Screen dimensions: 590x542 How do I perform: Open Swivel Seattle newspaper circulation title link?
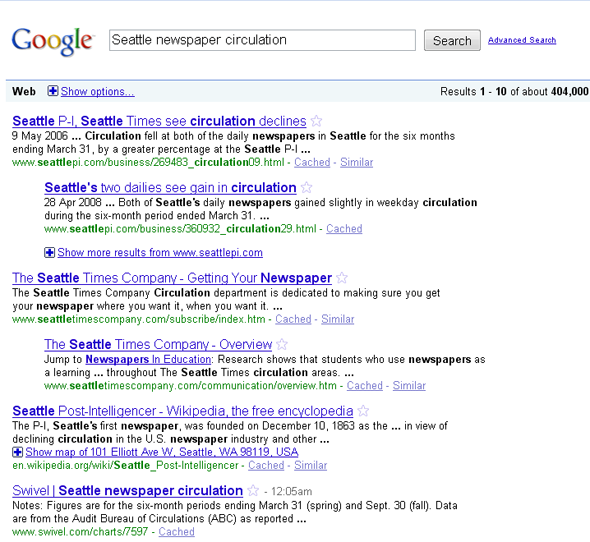[128, 490]
